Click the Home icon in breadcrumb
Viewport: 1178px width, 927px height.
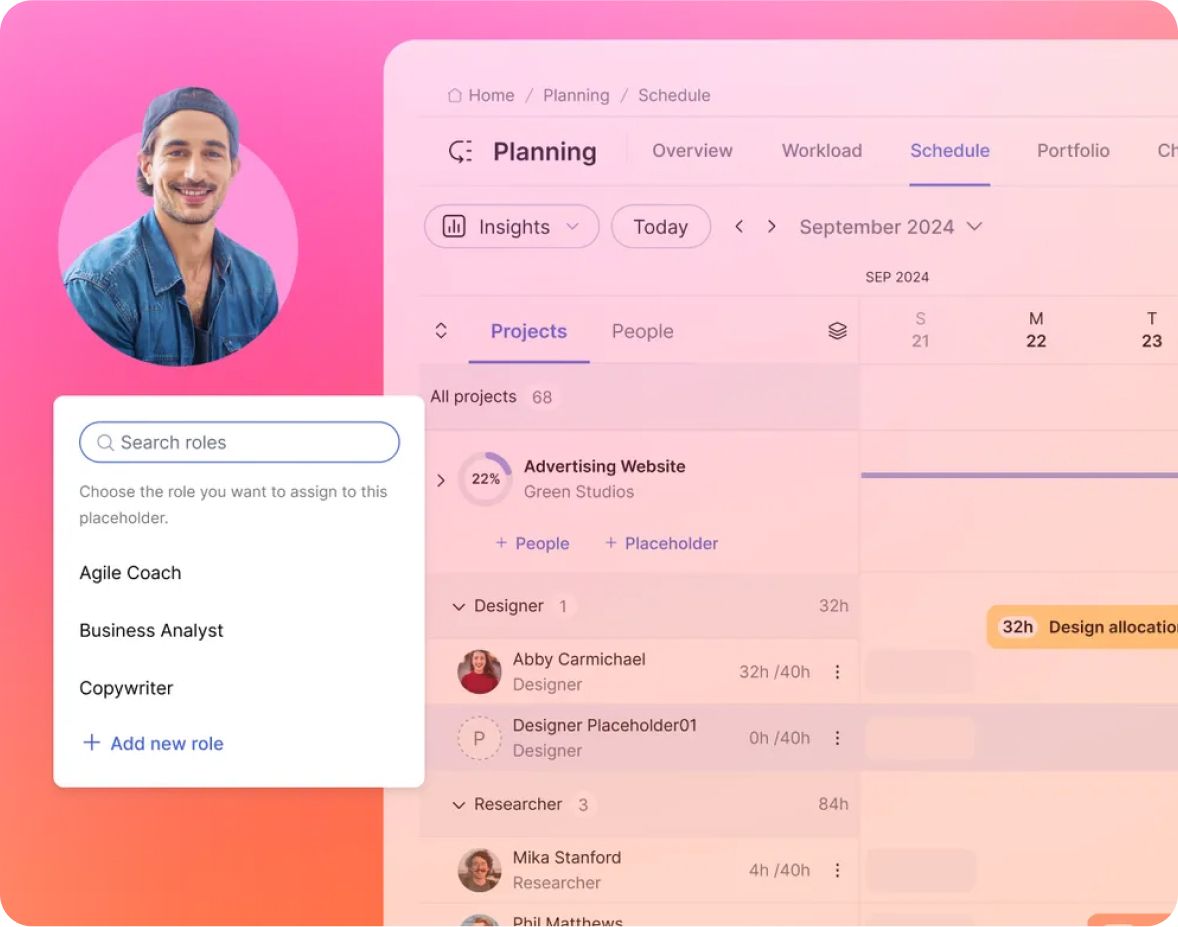[455, 95]
